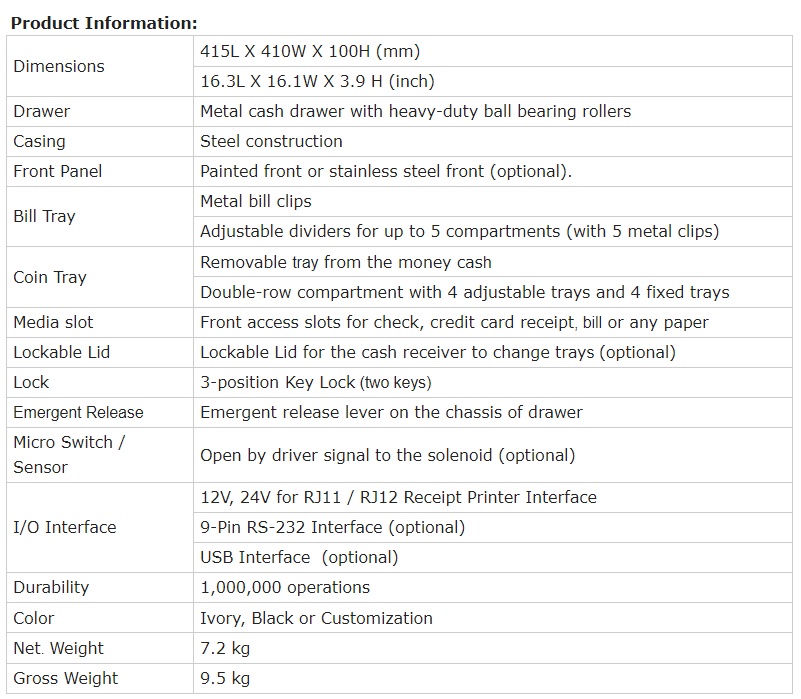The height and width of the screenshot is (699, 801).
Task: Select the Coin Tray label
Action: click(x=50, y=277)
